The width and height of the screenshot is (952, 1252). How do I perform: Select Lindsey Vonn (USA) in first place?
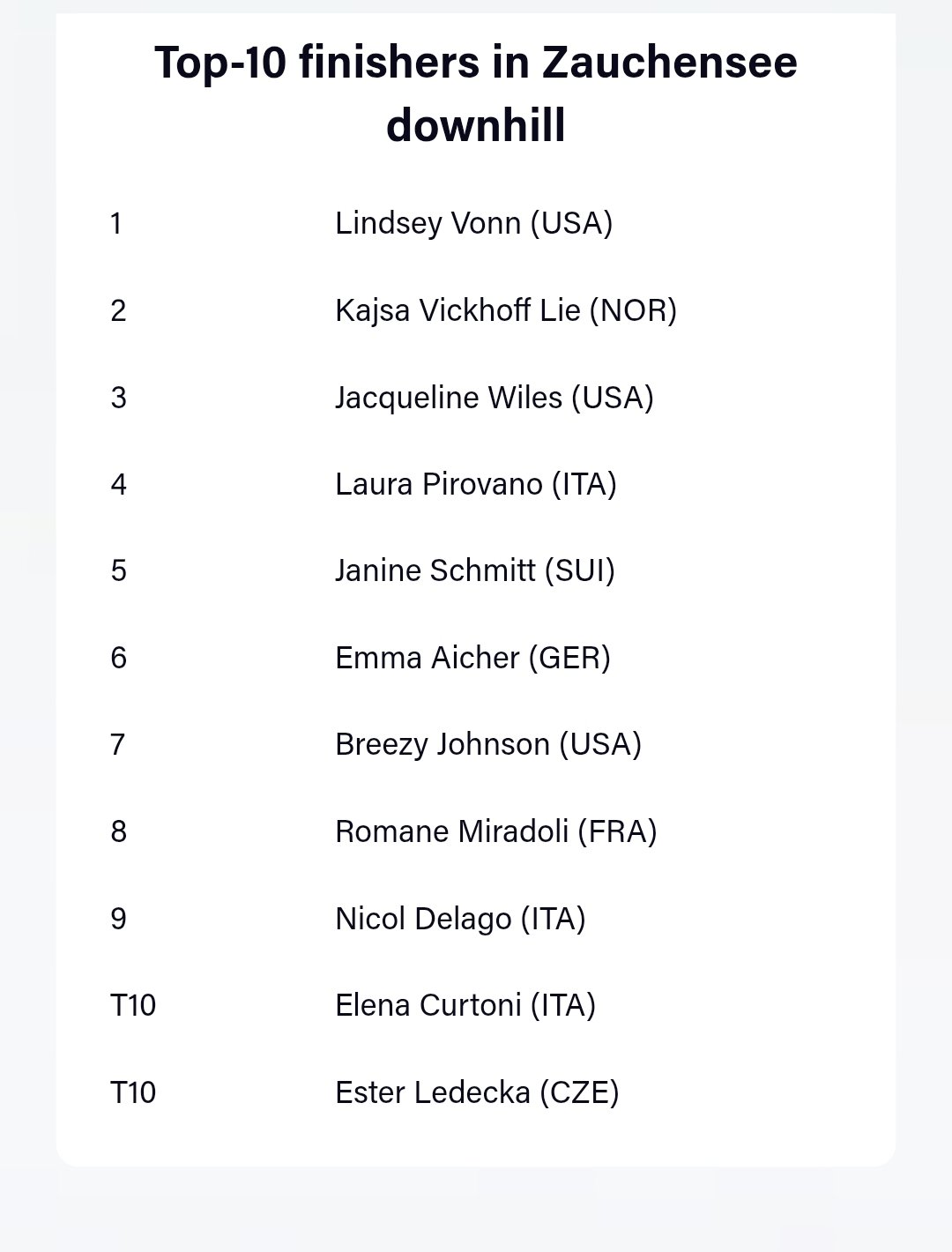pos(473,223)
